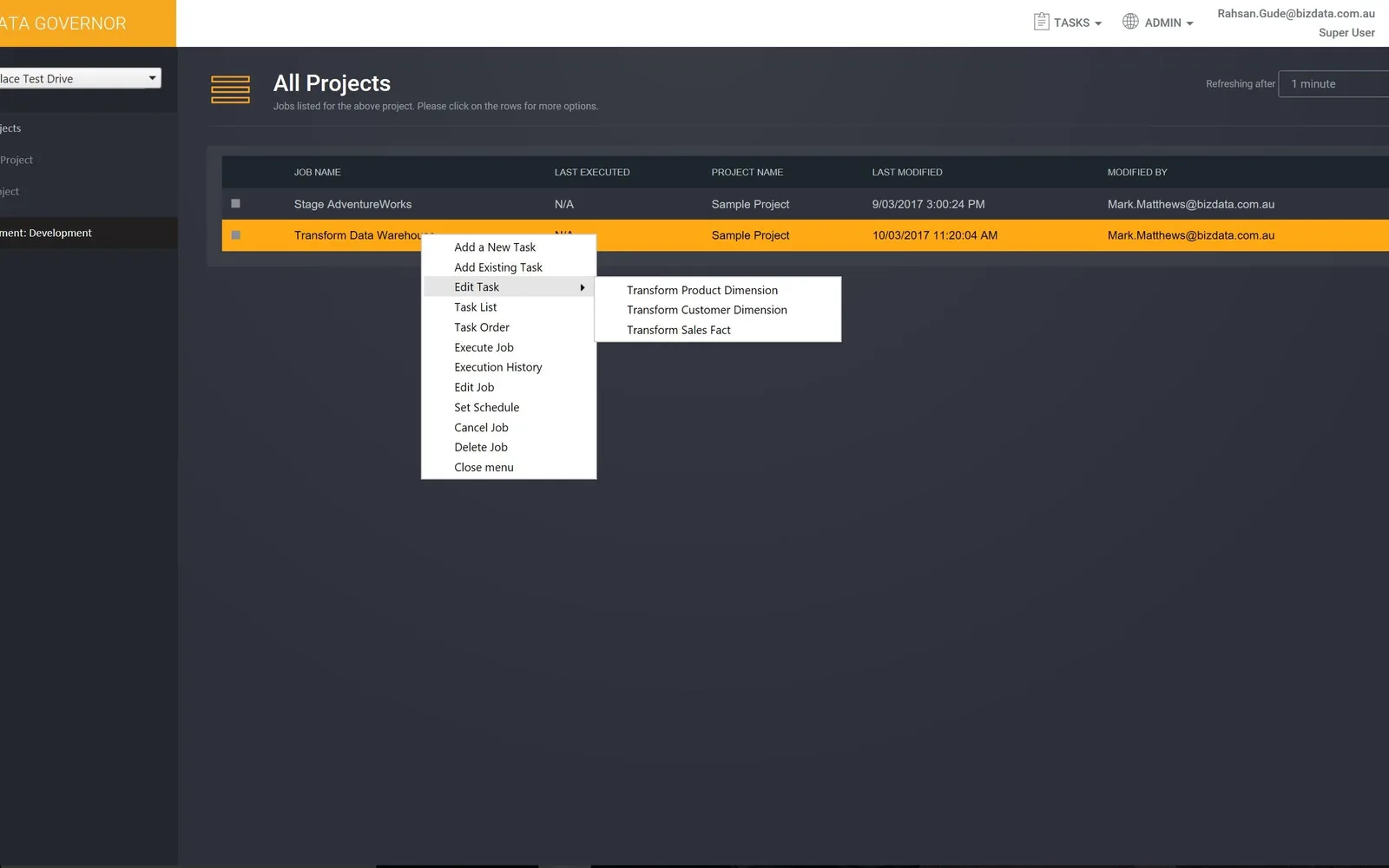Select Delete Job
The image size is (1389, 868).
(x=509, y=447)
